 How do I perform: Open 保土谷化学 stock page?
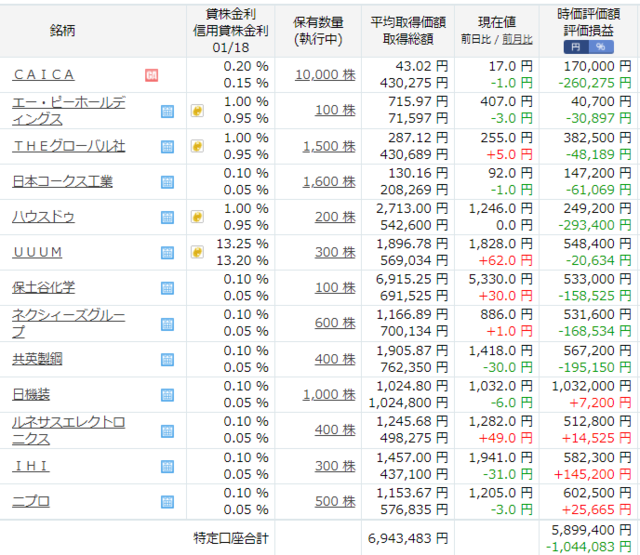coord(44,288)
